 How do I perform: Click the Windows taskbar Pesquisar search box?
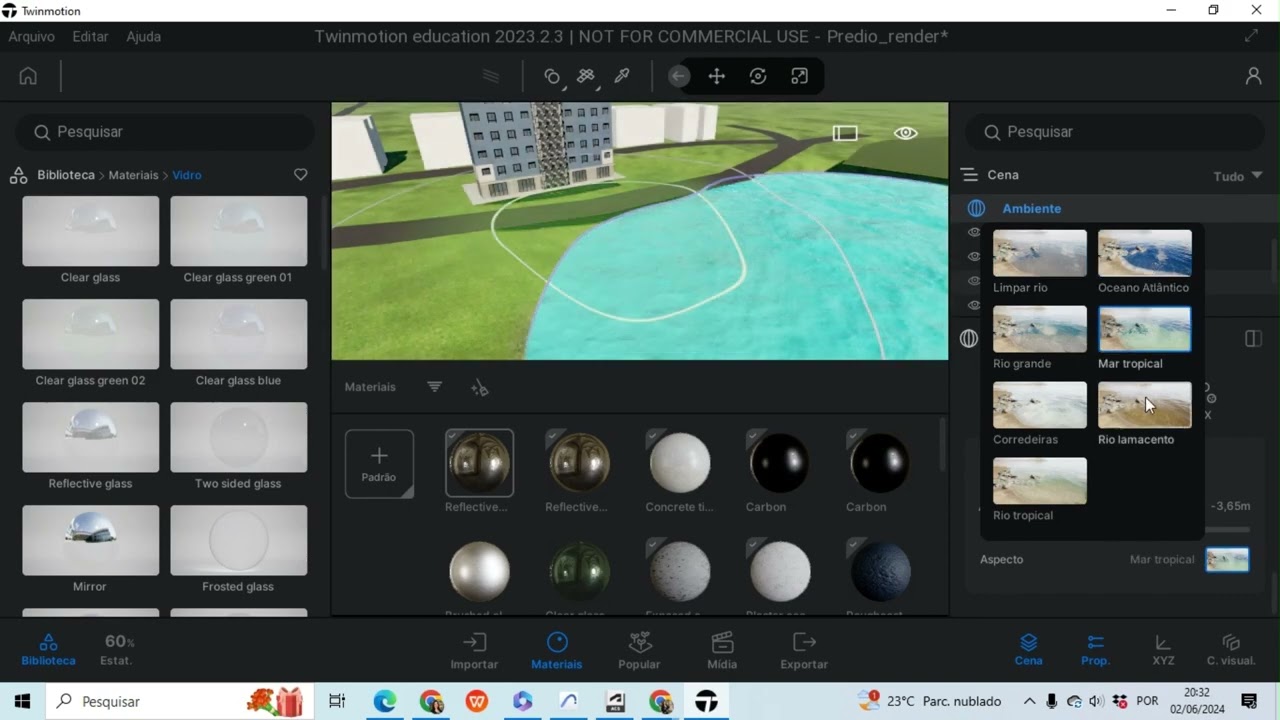(x=178, y=701)
